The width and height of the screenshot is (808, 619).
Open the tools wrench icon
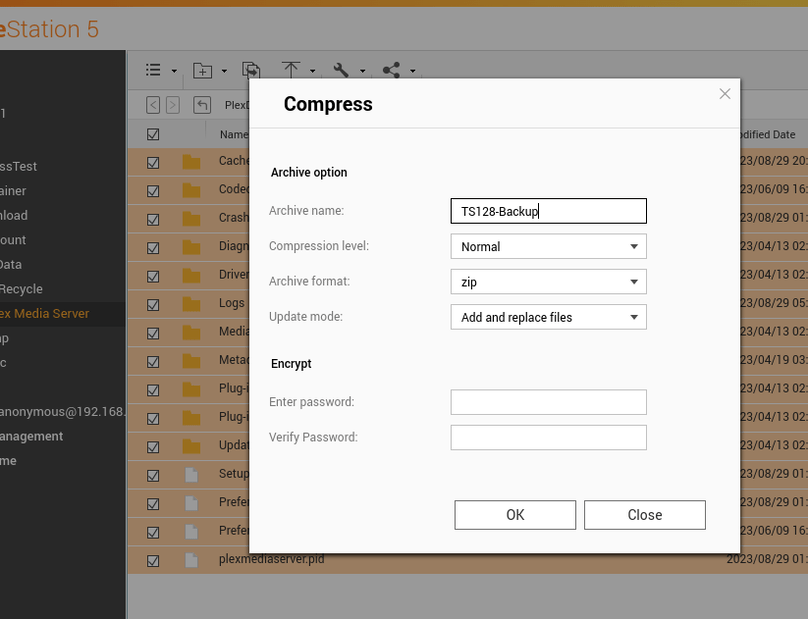(341, 70)
